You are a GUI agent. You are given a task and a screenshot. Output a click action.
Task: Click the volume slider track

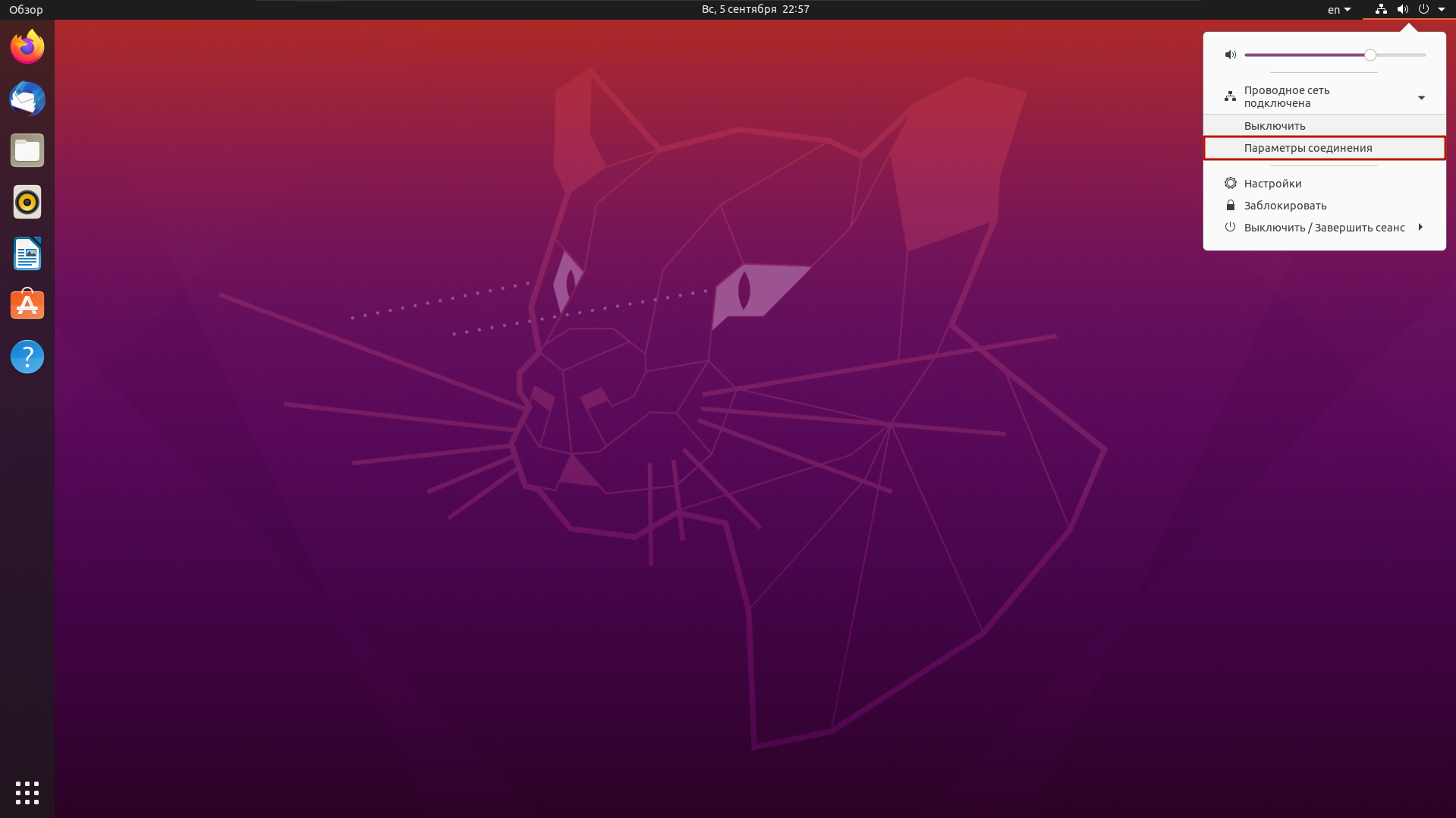click(1305, 55)
